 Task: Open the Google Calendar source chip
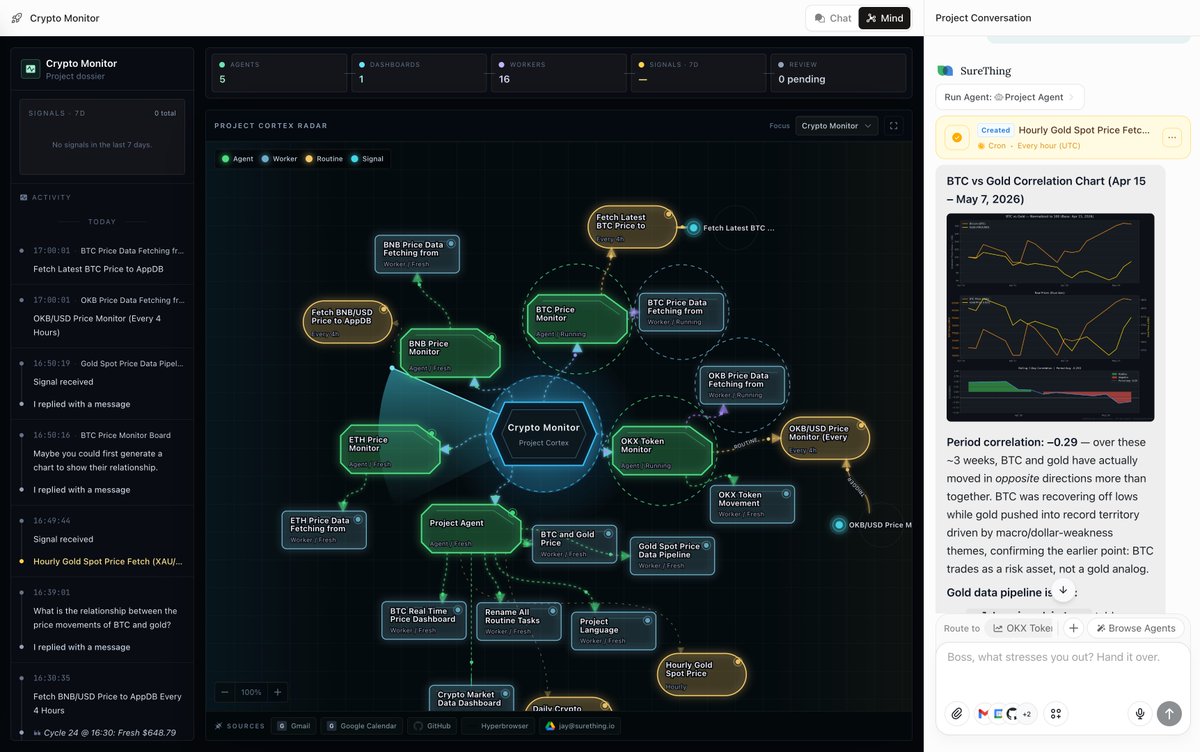pyautogui.click(x=363, y=726)
